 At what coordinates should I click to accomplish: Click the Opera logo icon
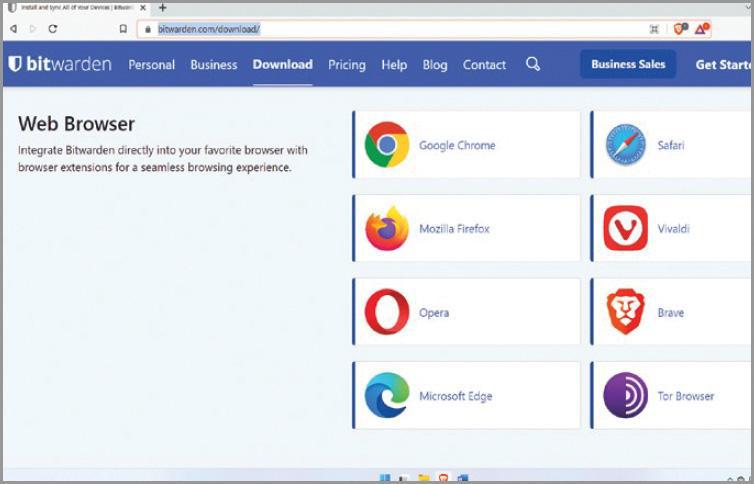[x=387, y=312]
